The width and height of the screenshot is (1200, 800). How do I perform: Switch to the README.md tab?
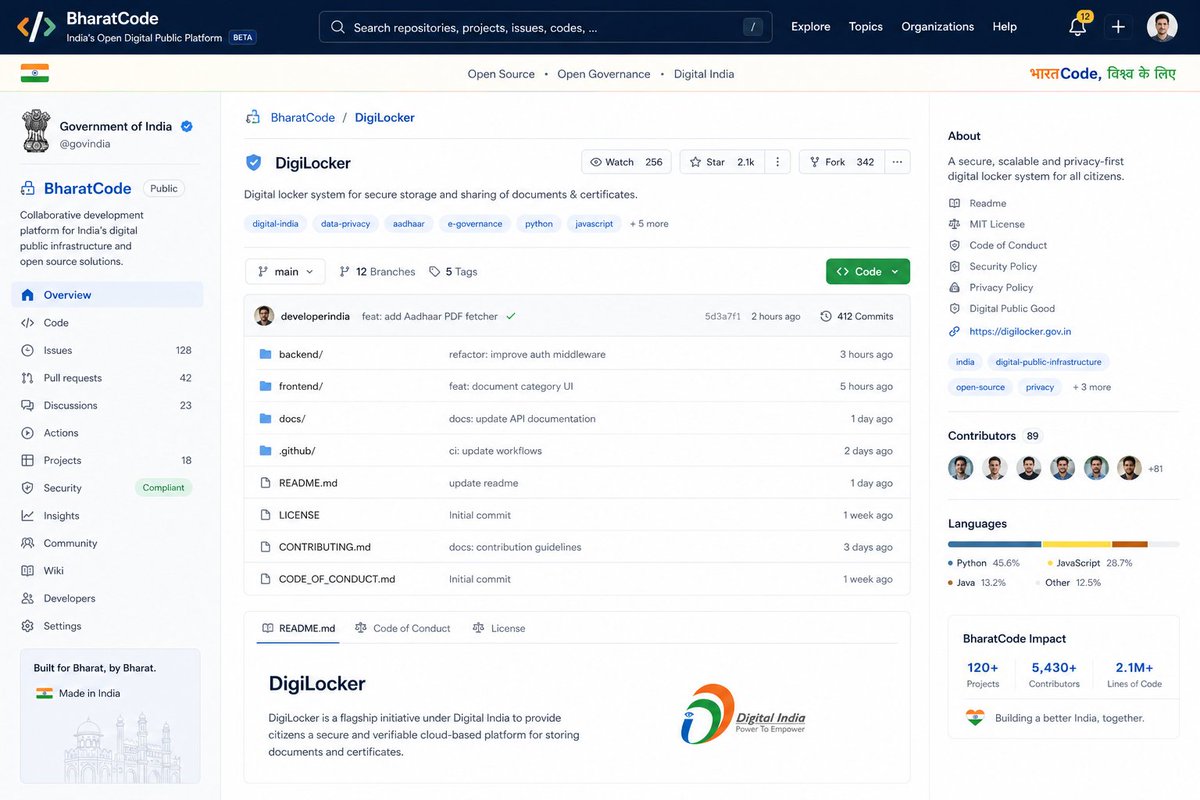[x=298, y=628]
